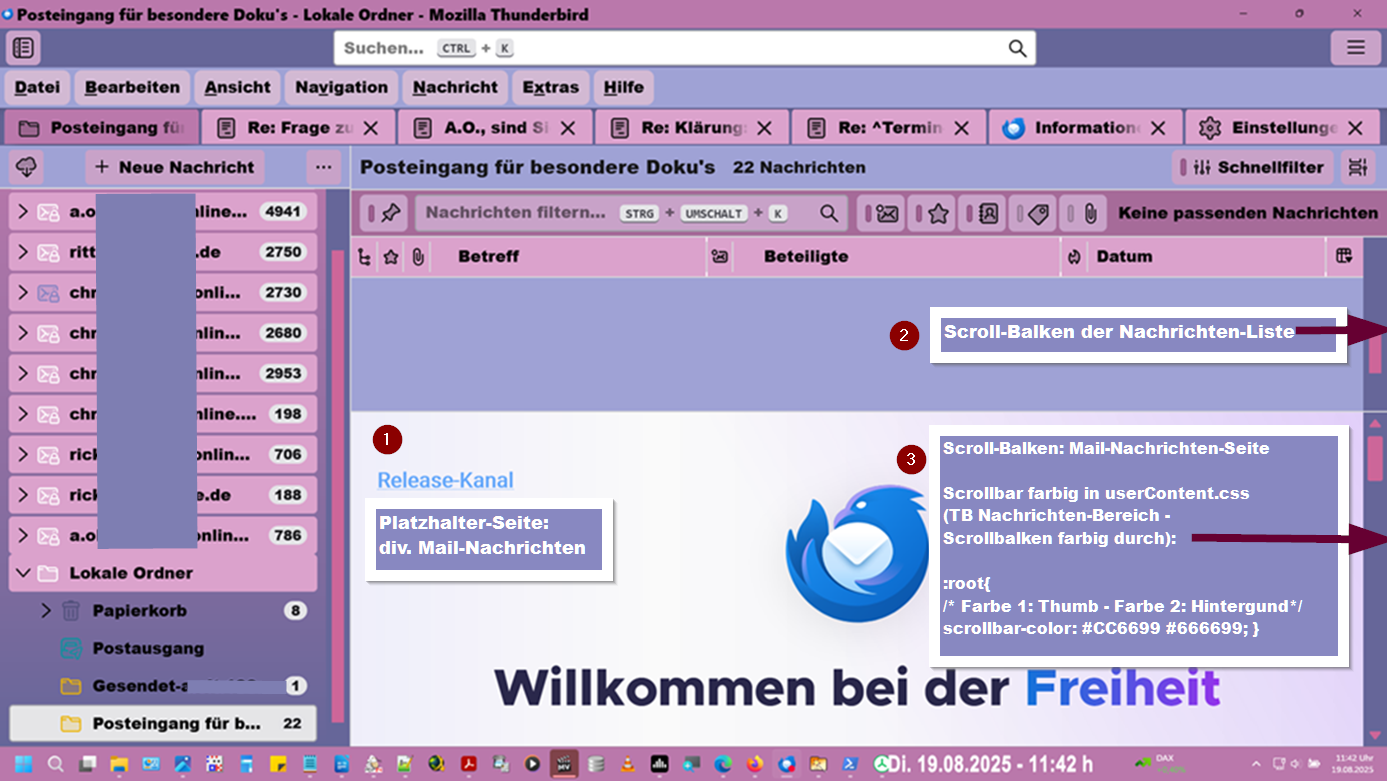
Task: Focus the global Suchen search field
Action: [685, 48]
